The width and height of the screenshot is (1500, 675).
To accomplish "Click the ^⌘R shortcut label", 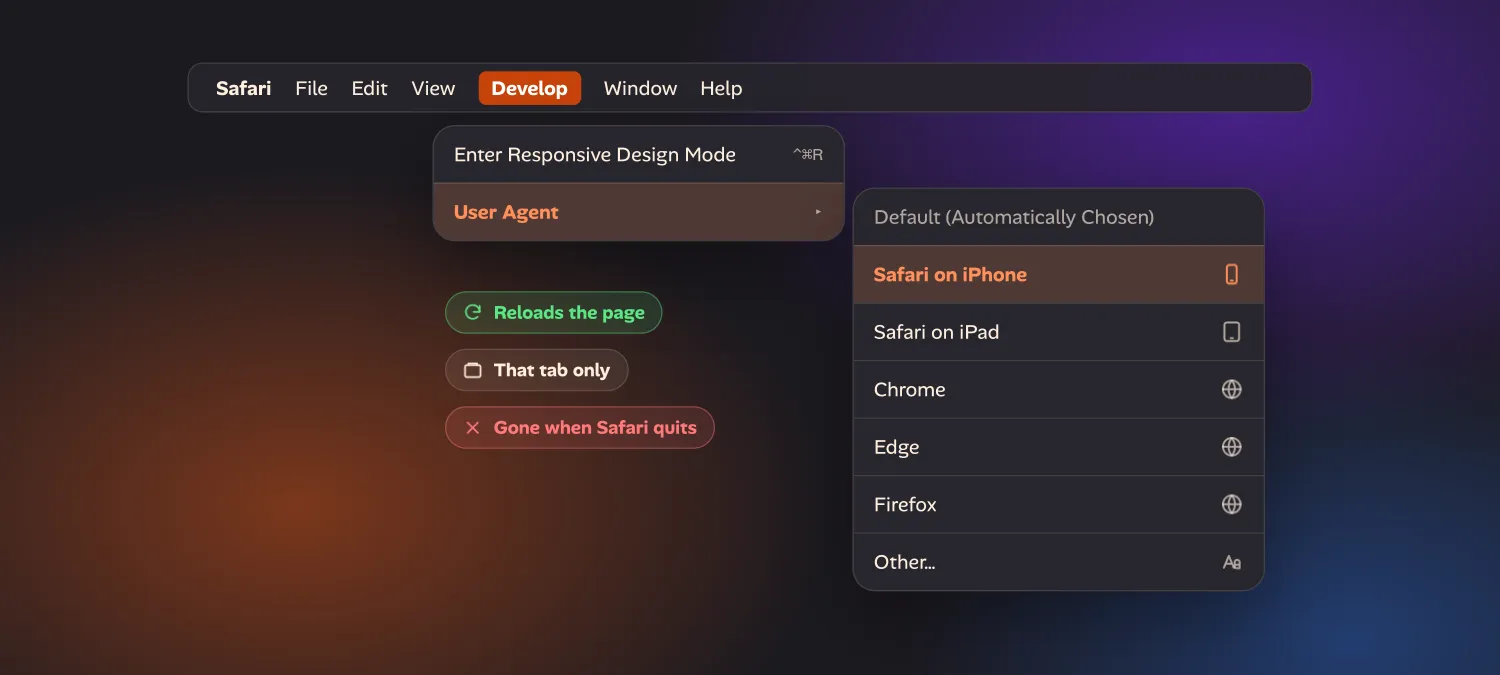I will (808, 155).
